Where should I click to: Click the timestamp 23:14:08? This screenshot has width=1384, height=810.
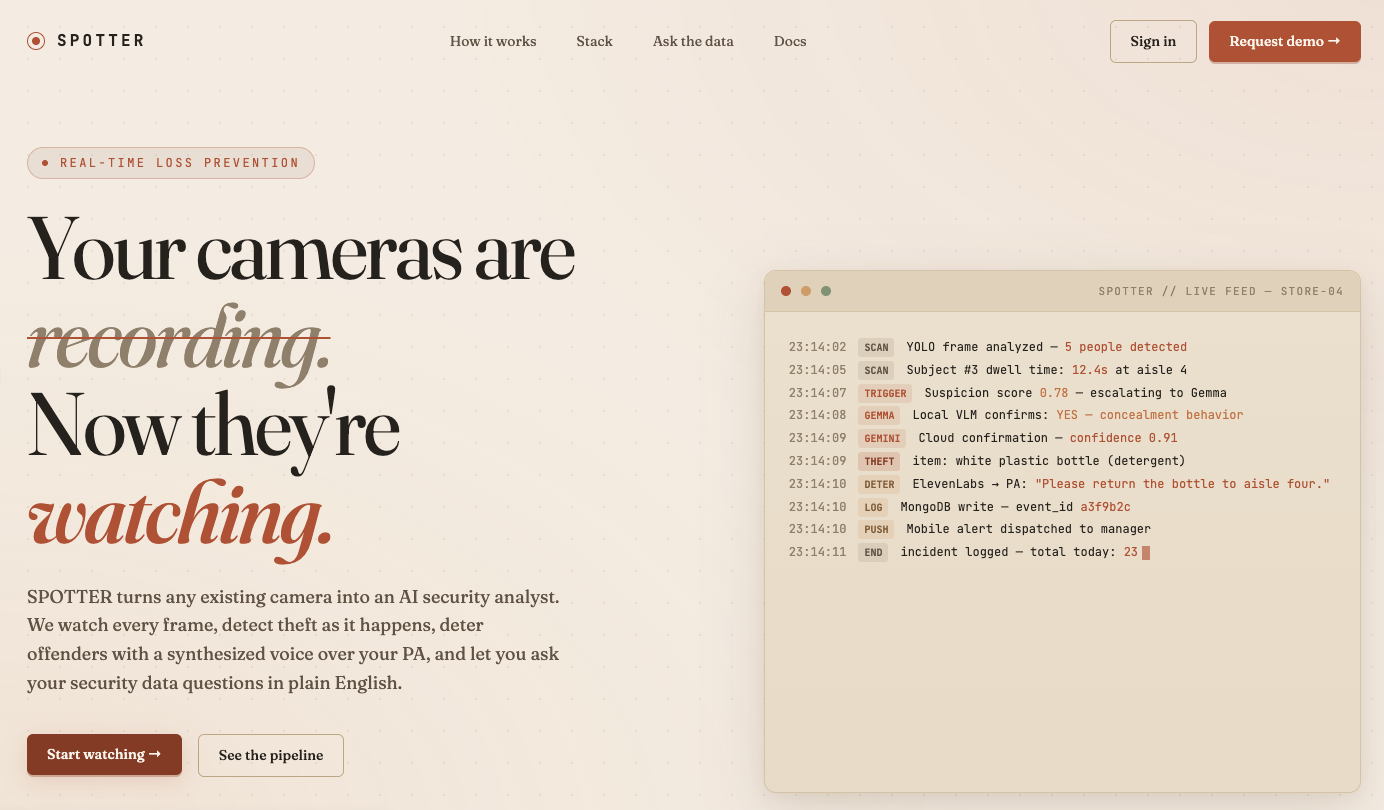[817, 415]
